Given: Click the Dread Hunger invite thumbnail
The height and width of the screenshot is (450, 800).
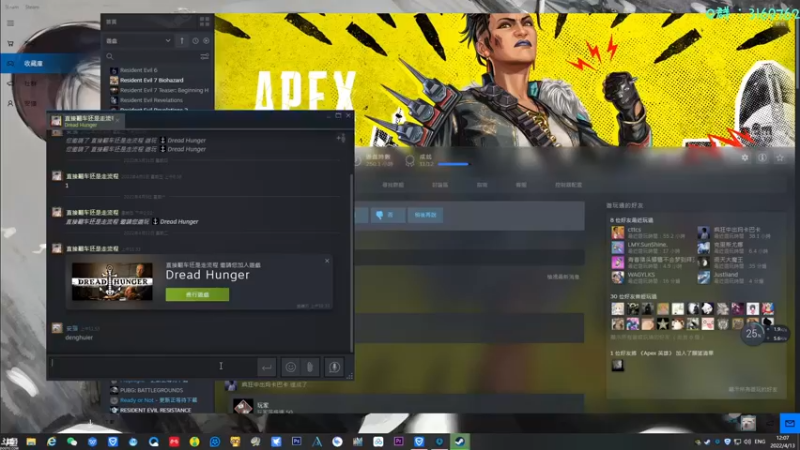Looking at the screenshot, I should point(112,281).
